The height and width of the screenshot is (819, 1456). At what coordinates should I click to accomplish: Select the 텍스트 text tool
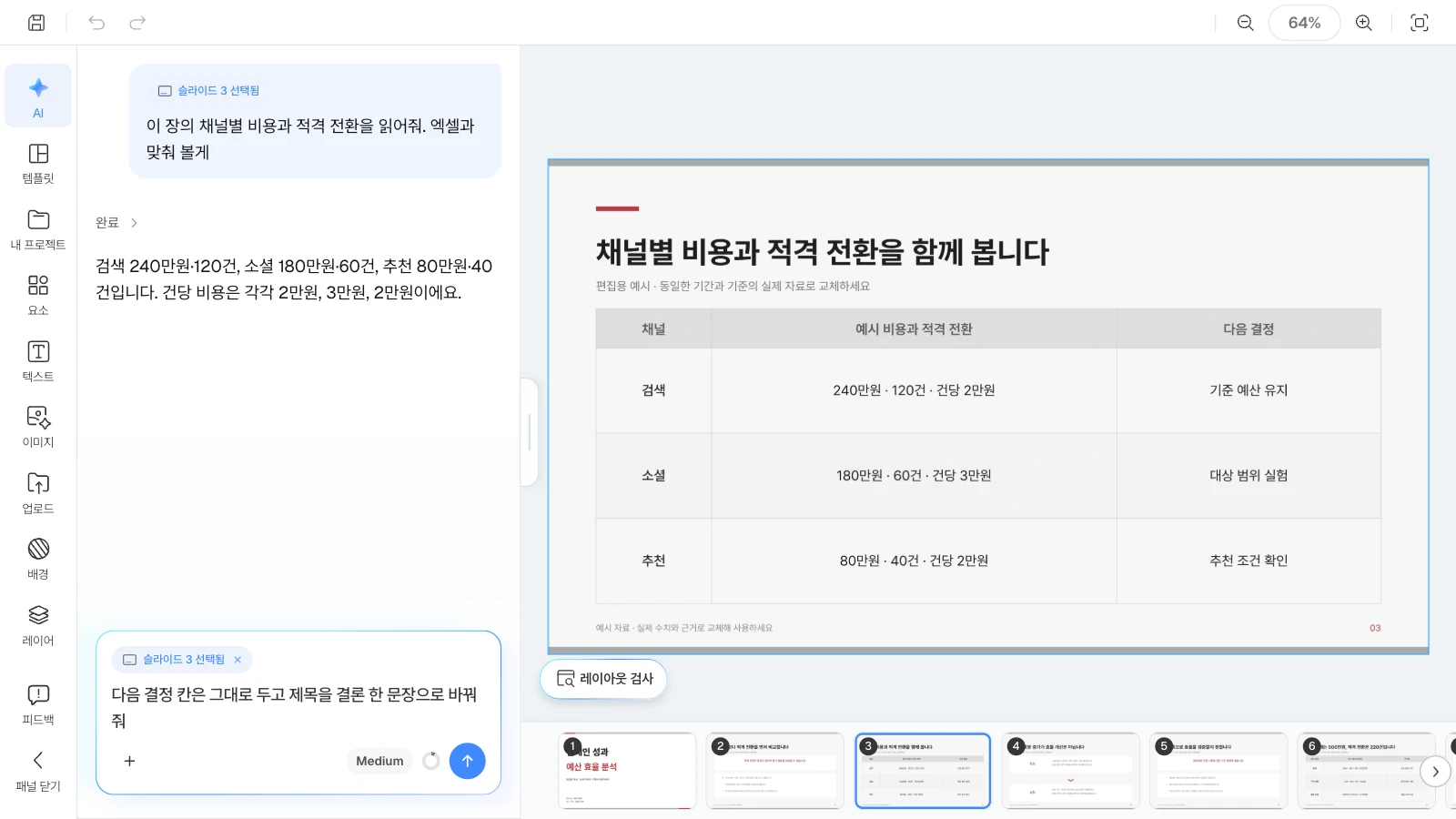(38, 361)
